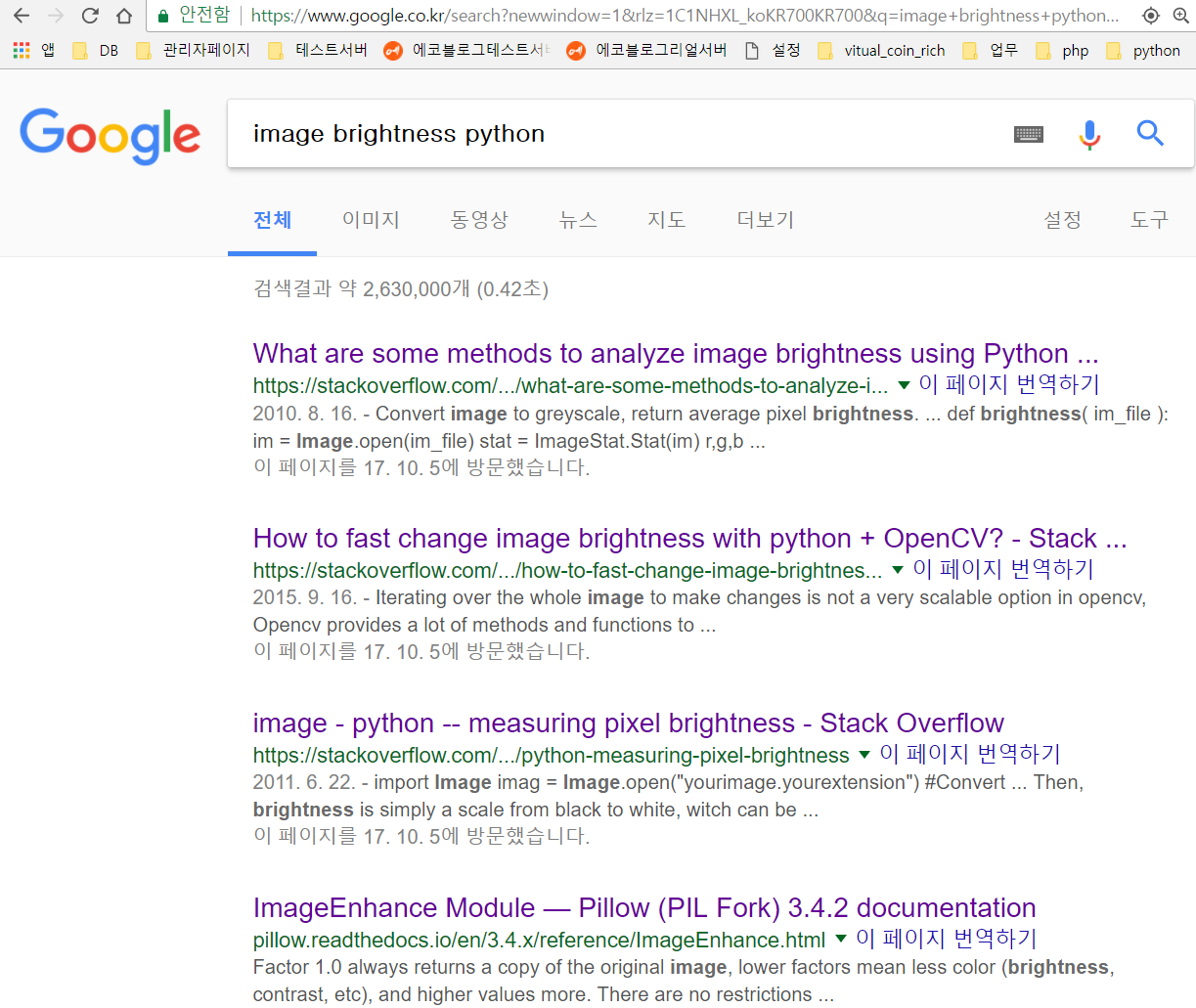Click the 검색결과 약 2,630,000개 result count

tap(401, 288)
